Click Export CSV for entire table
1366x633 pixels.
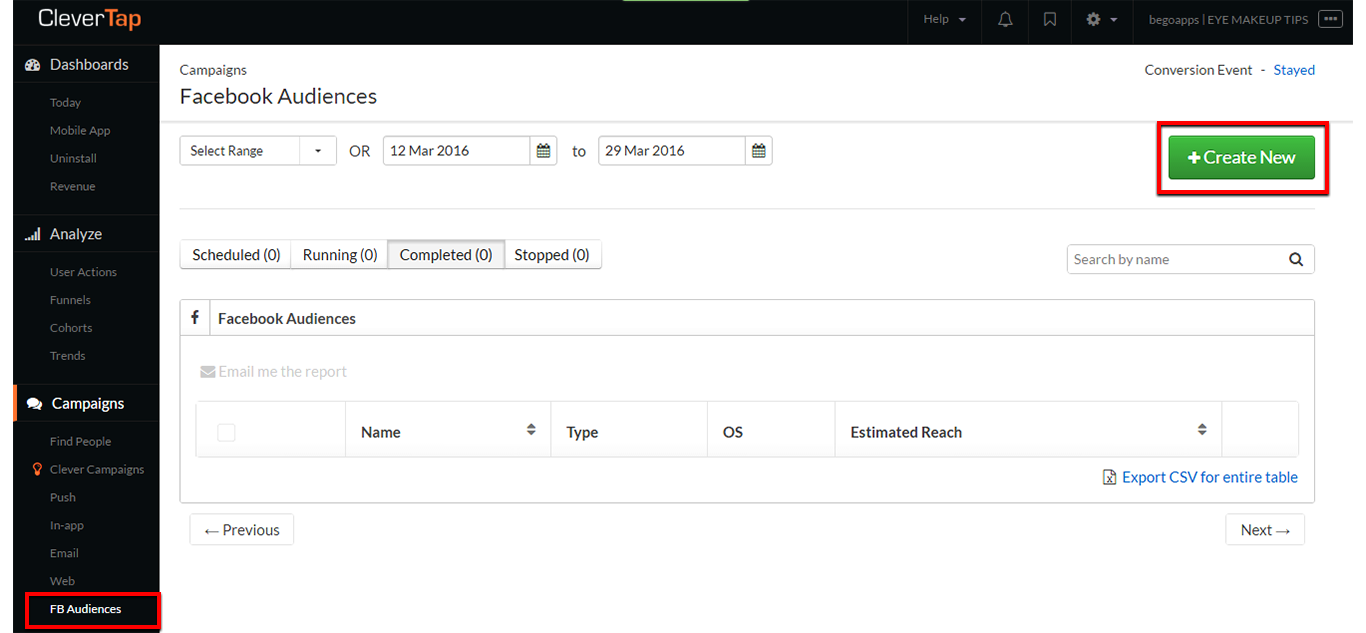1210,477
